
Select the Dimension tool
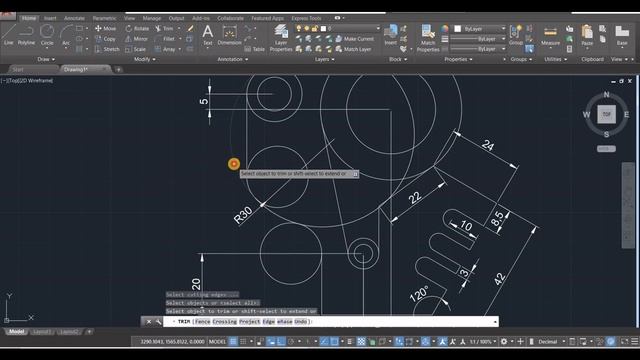tap(229, 34)
